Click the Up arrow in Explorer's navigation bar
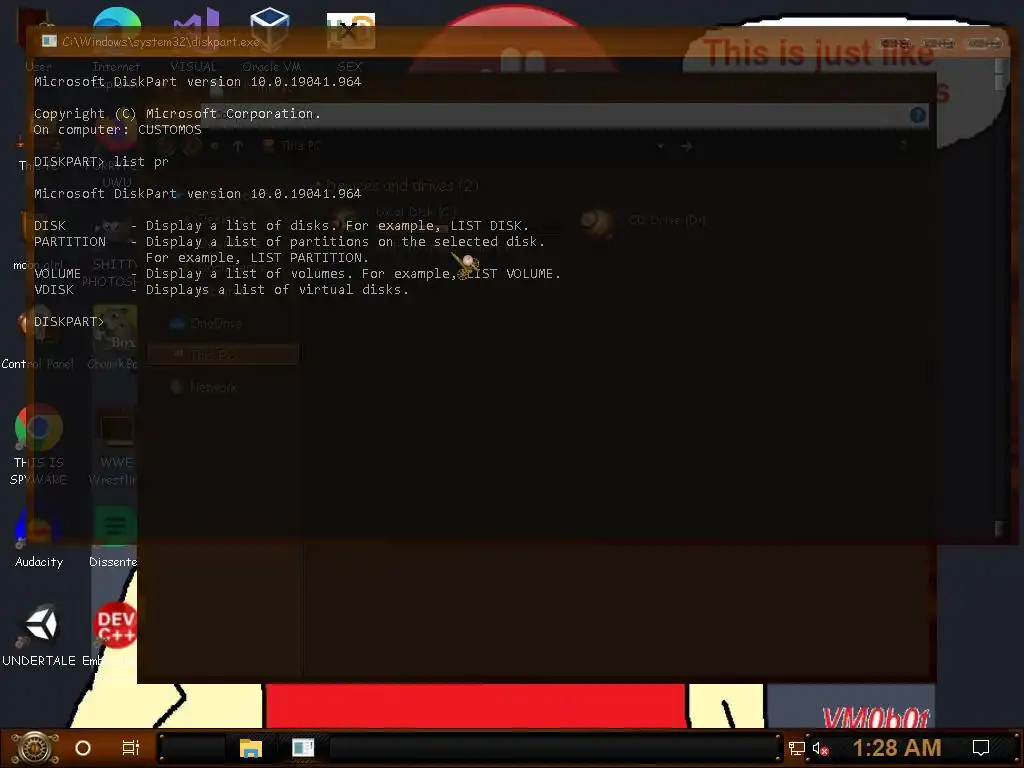1024x768 pixels. coord(238,146)
